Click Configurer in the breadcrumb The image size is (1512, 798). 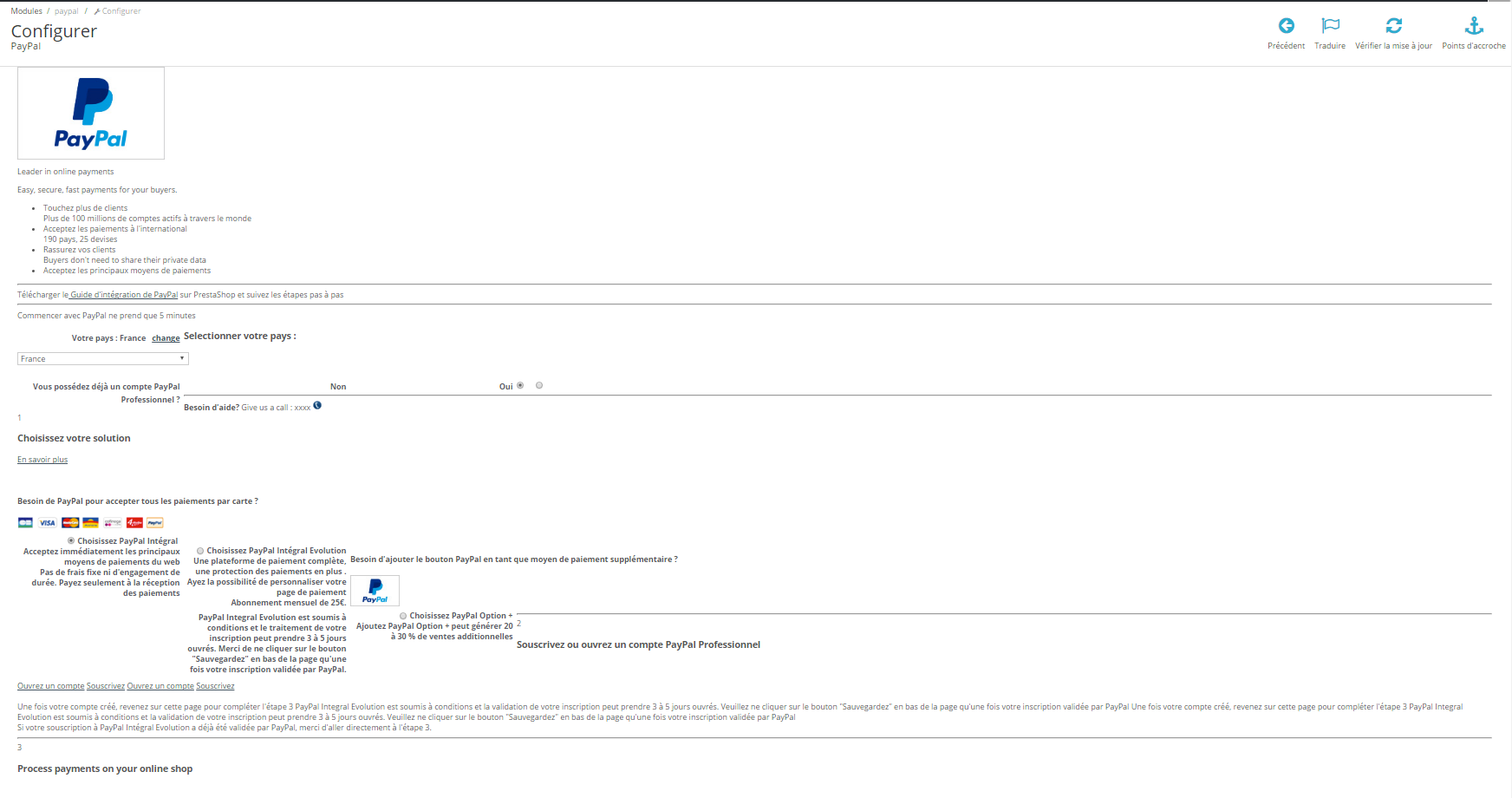117,11
